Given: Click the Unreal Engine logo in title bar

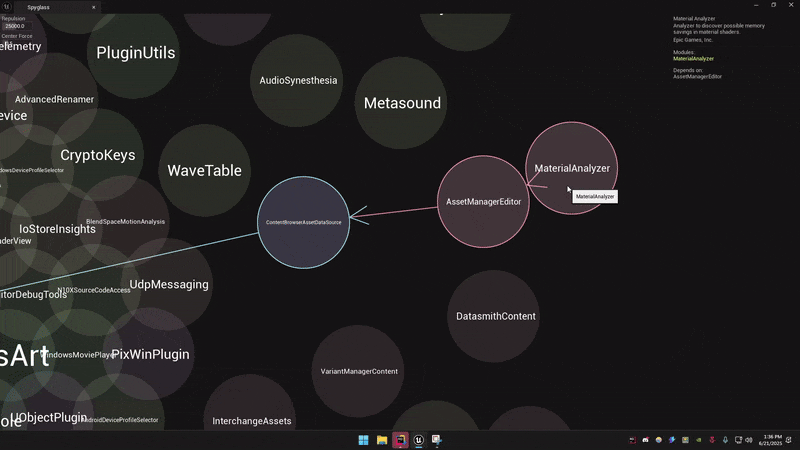Looking at the screenshot, I should [x=7, y=7].
